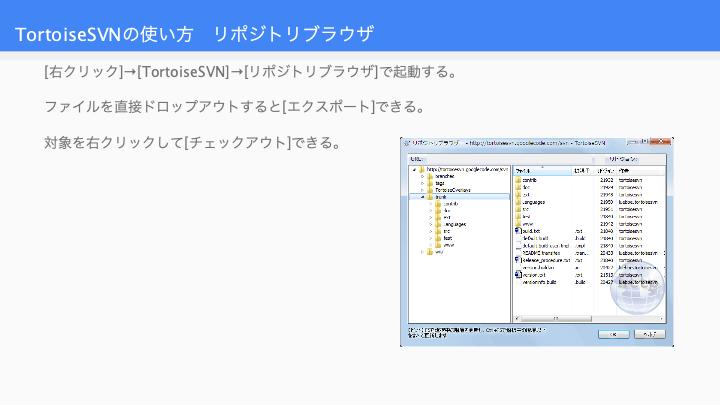Select the highlighted trunk folder in the tree
Image resolution: width=720 pixels, height=405 pixels.
tap(440, 197)
